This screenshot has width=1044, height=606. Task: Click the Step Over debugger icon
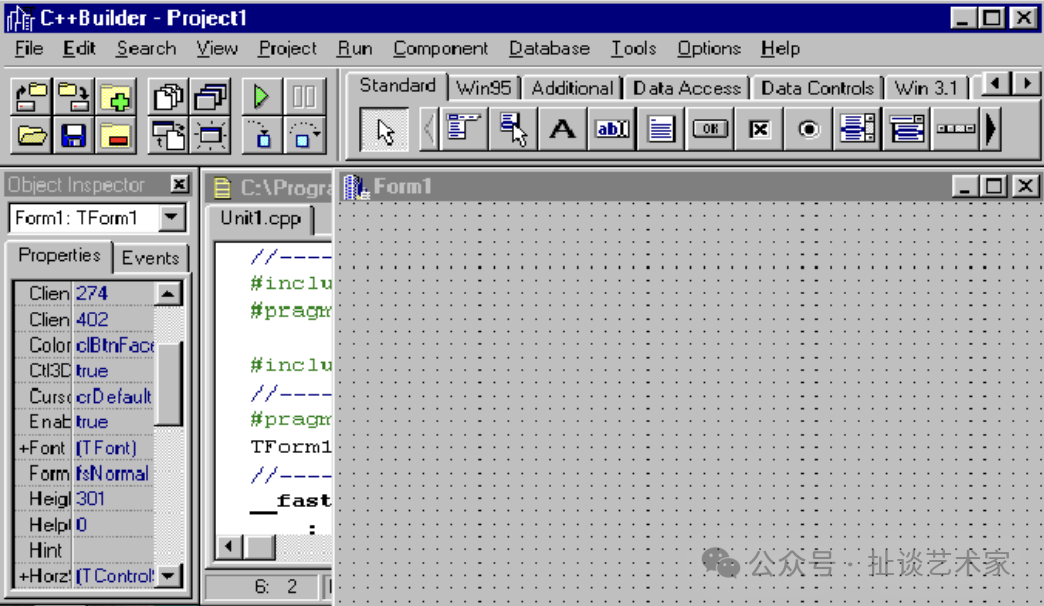point(304,135)
